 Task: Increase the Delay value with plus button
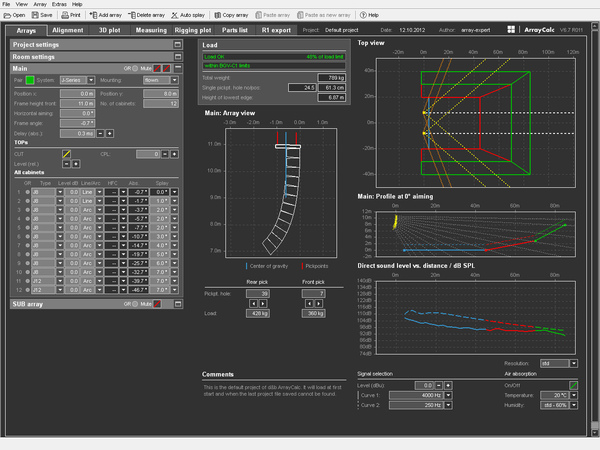[108, 132]
